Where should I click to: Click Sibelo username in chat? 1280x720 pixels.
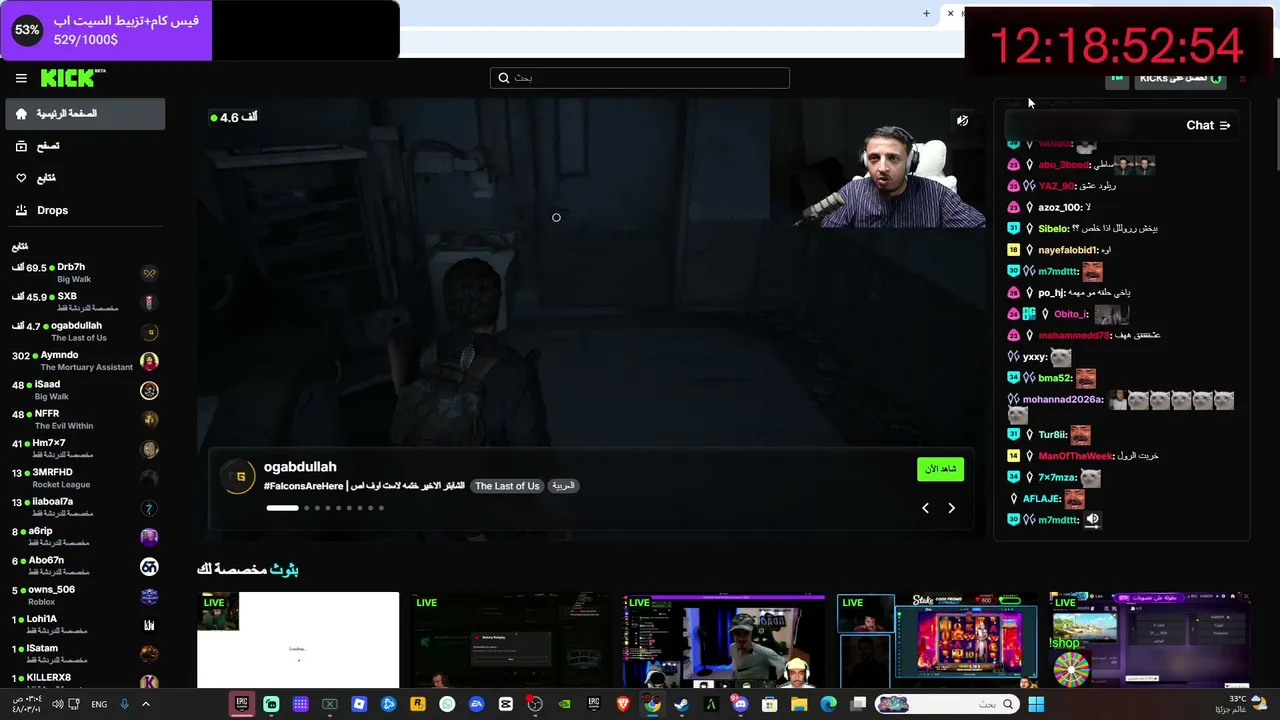[1054, 229]
